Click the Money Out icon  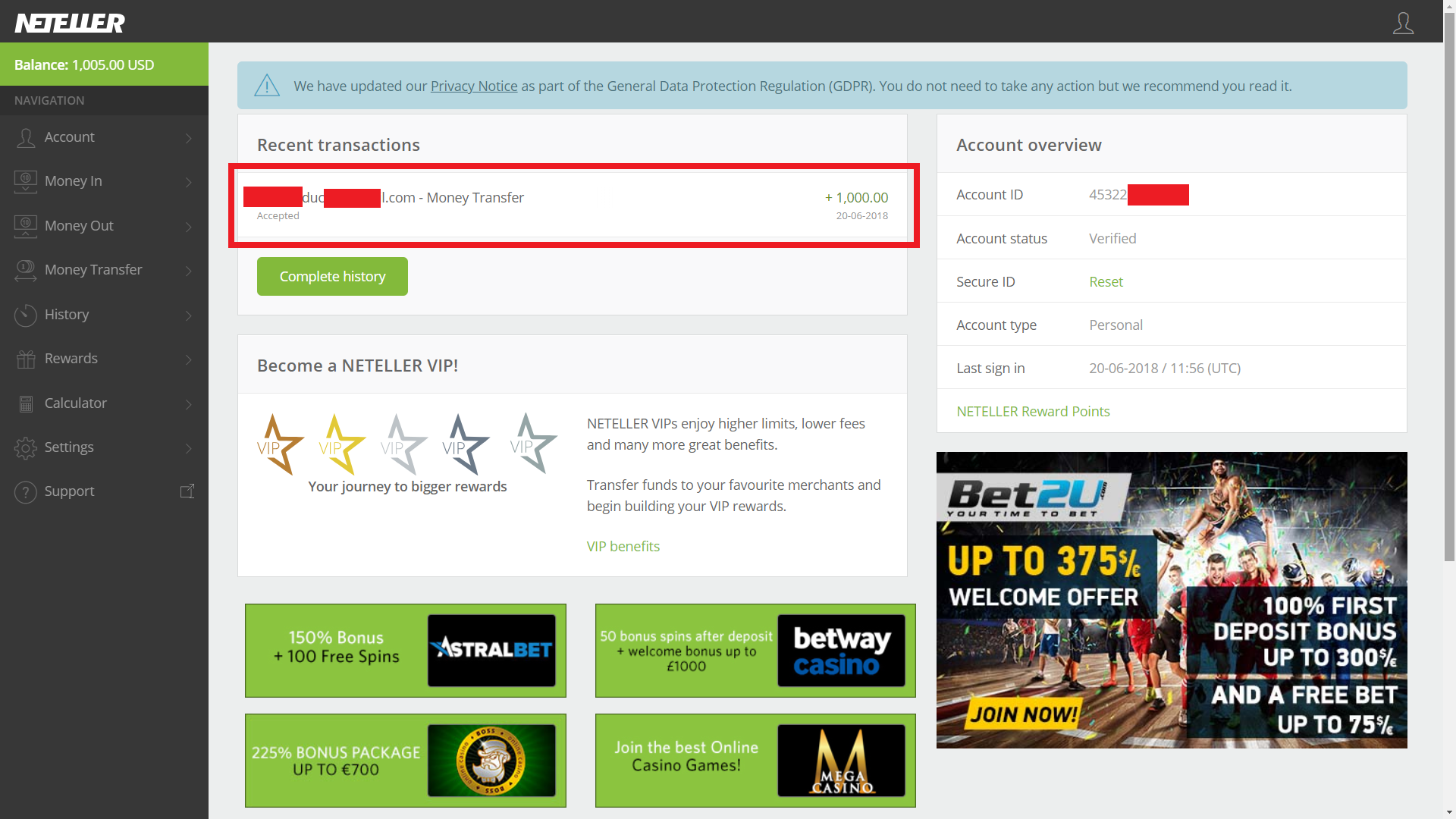pos(26,226)
